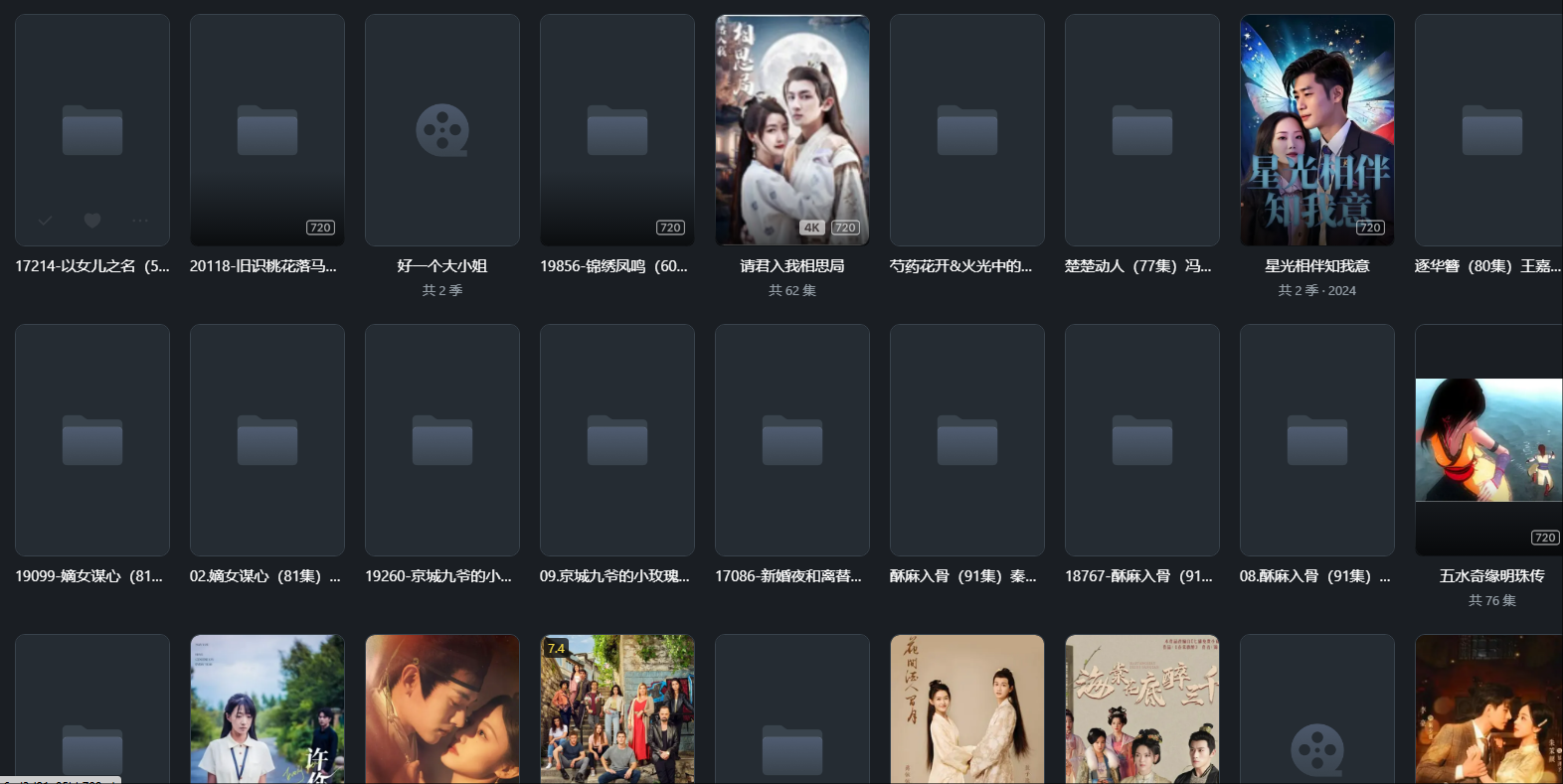
Task: Open the 19099-嫡女谋心 folder icon
Action: coord(92,440)
